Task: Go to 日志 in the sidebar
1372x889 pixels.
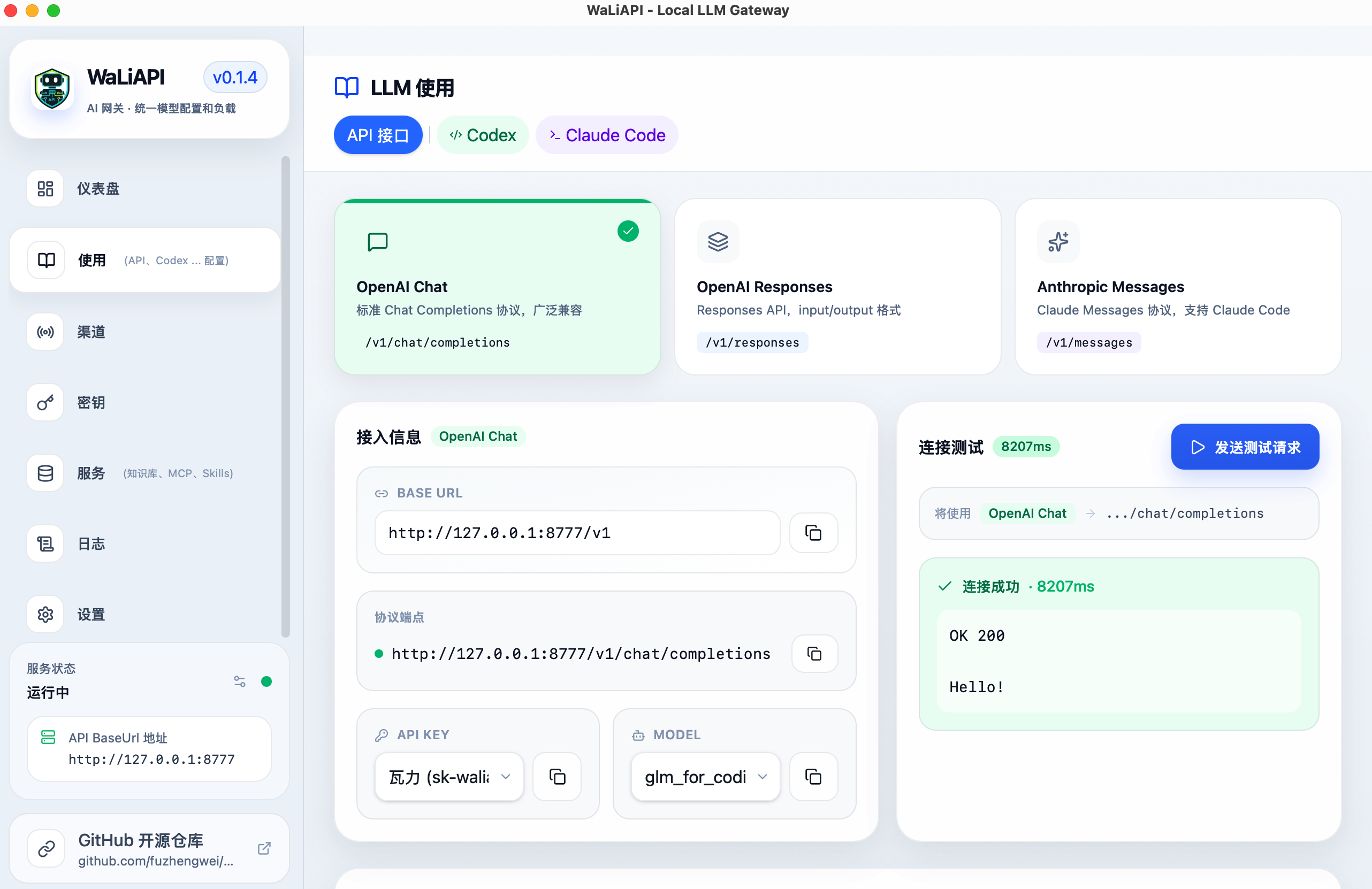Action: [x=144, y=544]
